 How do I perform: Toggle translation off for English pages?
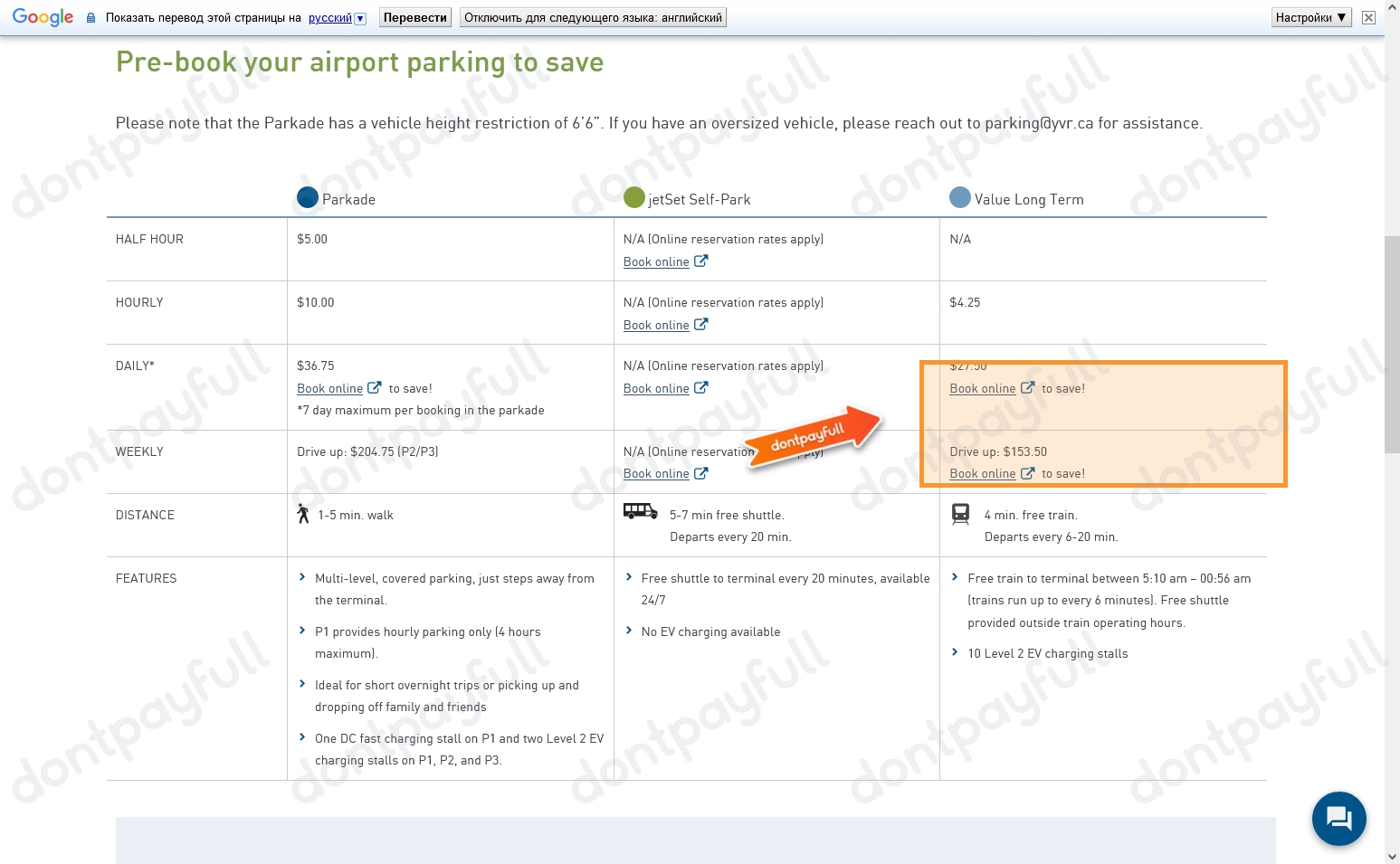pos(591,16)
